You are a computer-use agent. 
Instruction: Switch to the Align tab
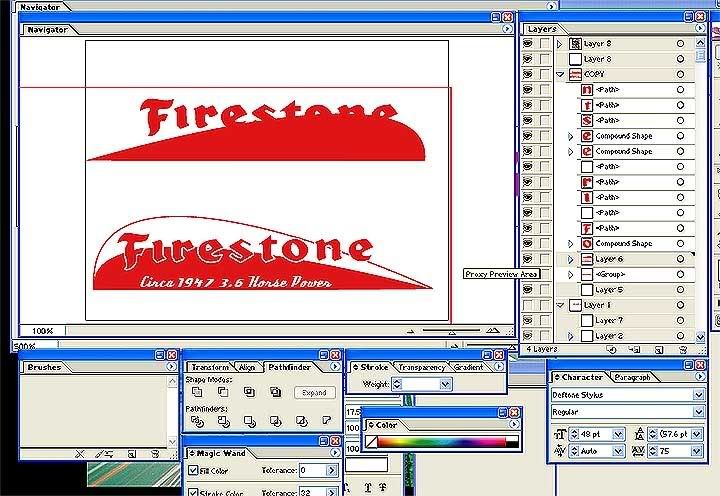tap(247, 367)
